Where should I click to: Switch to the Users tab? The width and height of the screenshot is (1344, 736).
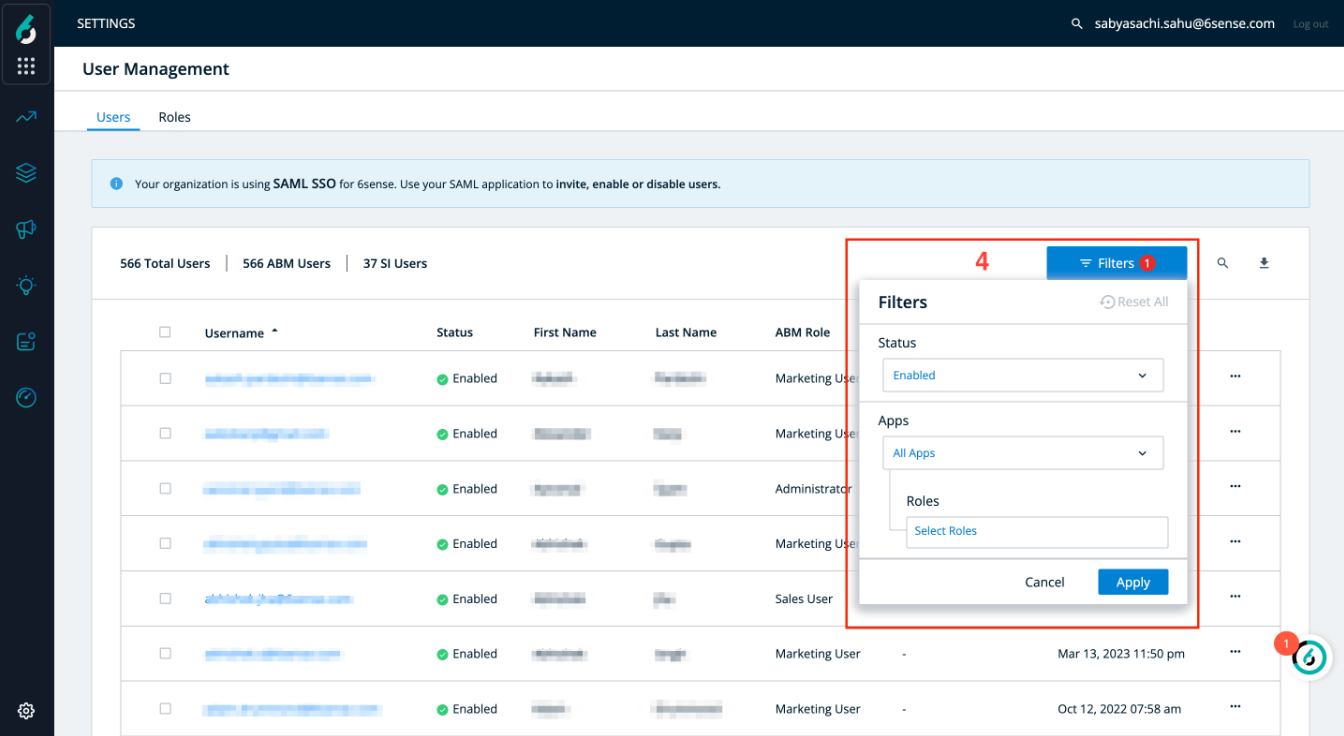coord(113,117)
